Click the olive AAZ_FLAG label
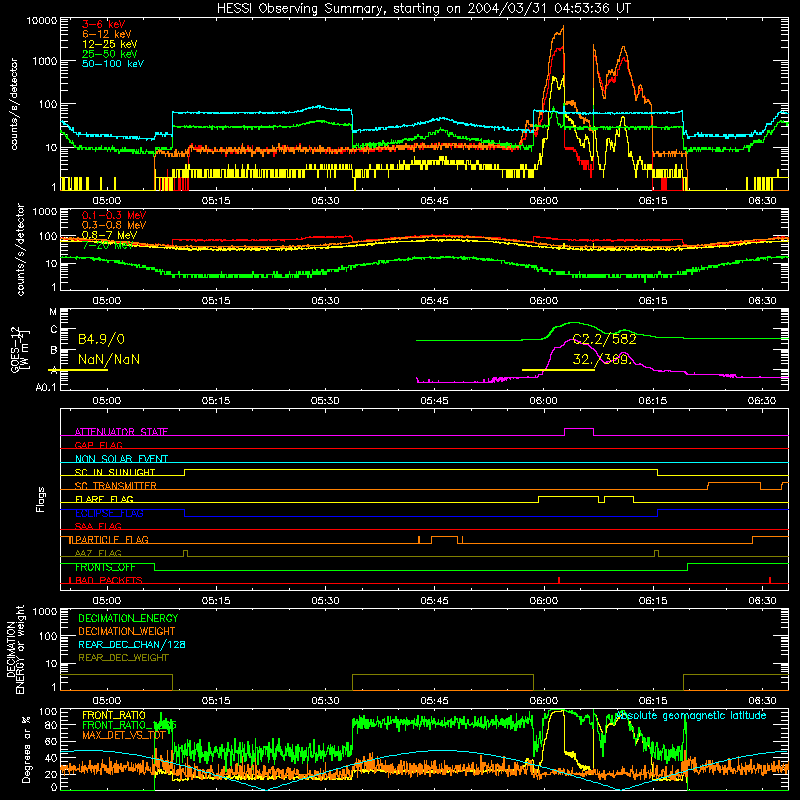 coord(98,553)
